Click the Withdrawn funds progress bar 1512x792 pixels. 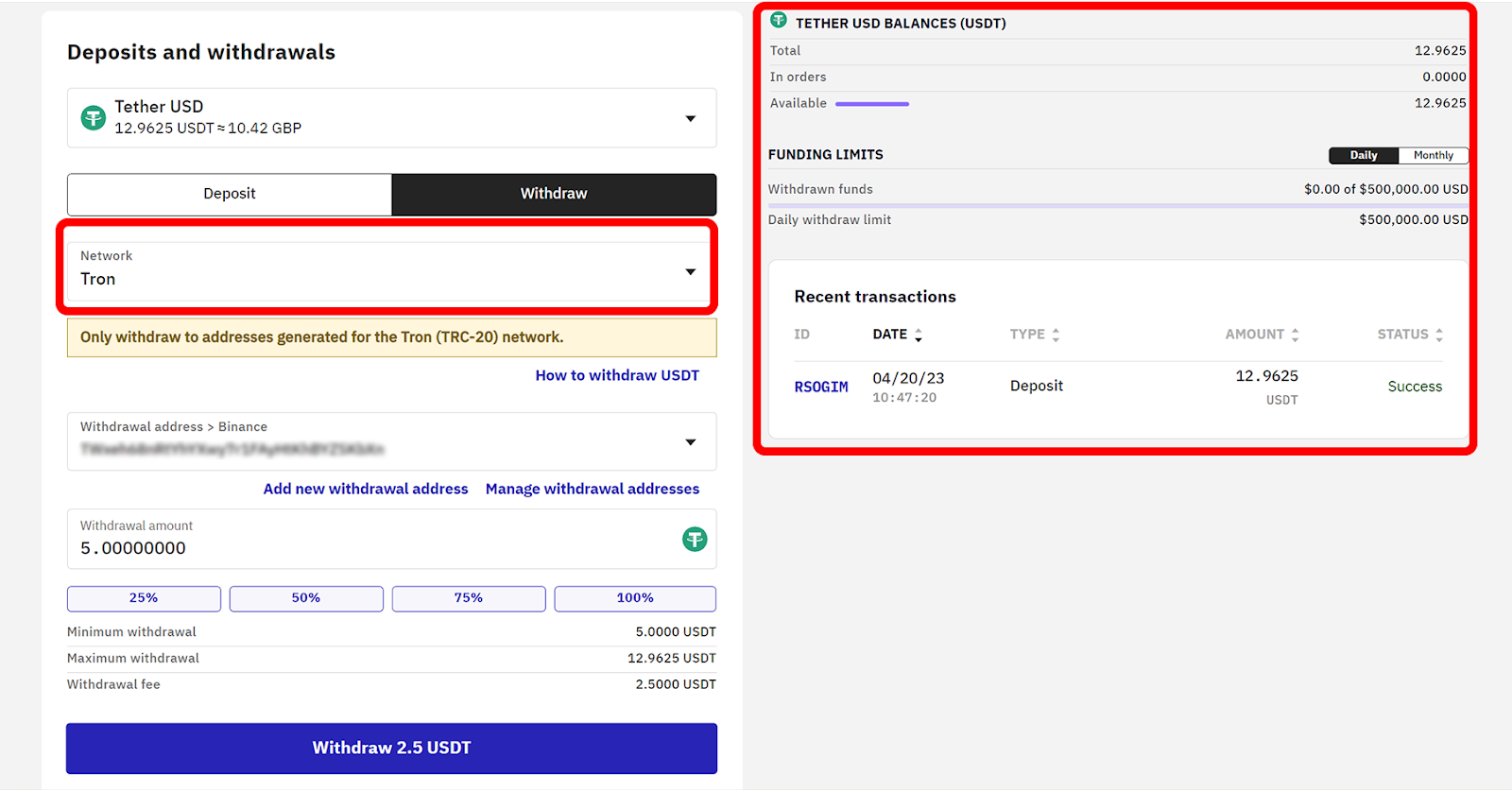coord(1118,205)
